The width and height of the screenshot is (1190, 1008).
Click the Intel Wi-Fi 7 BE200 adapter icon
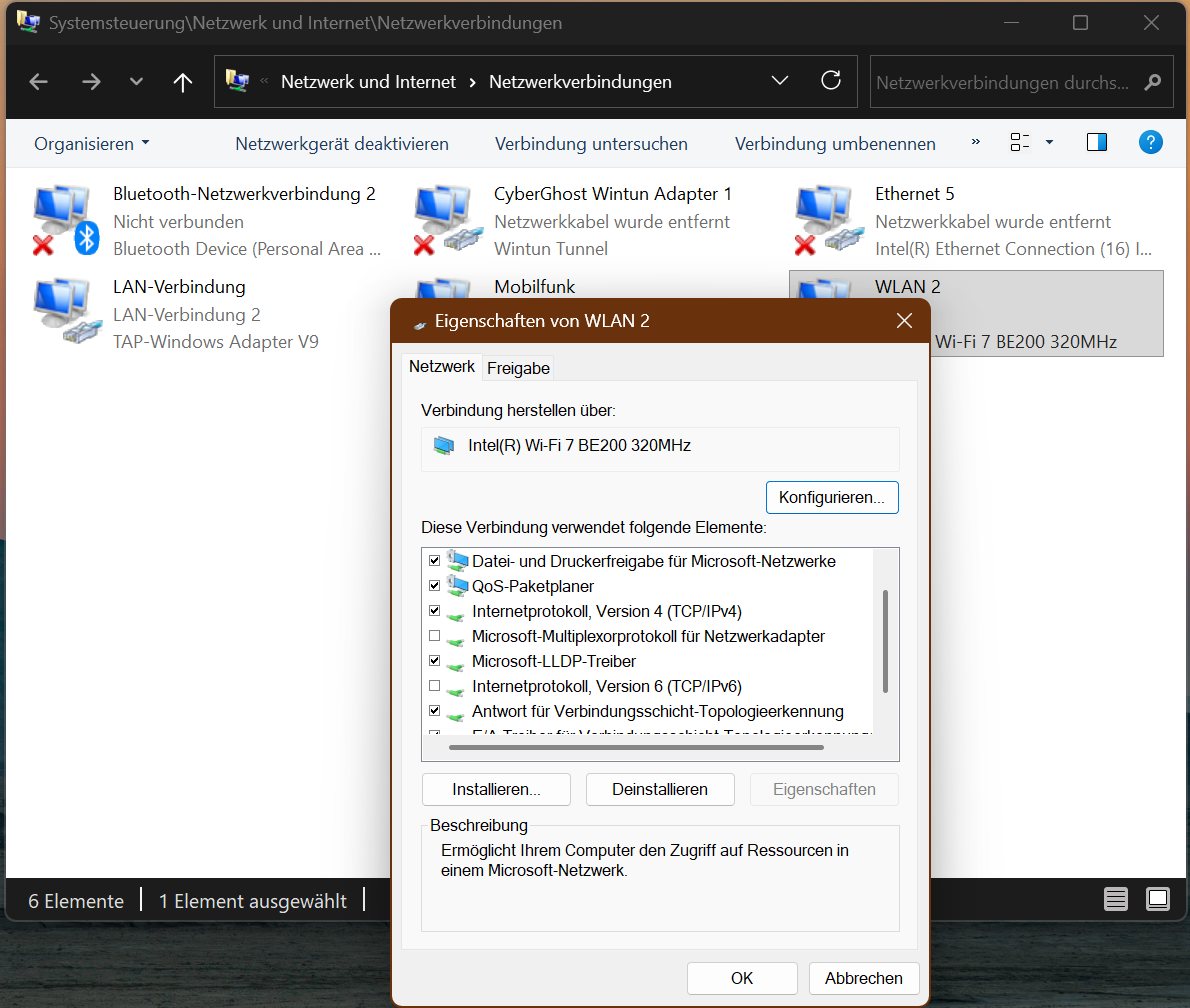[x=443, y=446]
